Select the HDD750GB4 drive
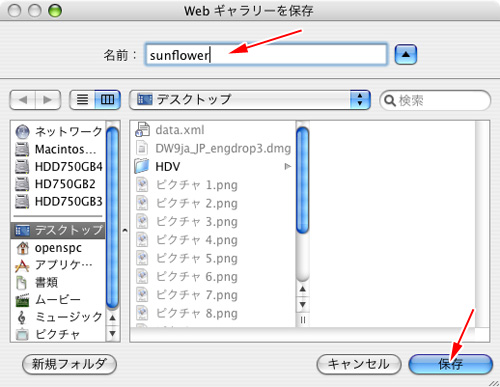The height and width of the screenshot is (387, 500). (58, 166)
